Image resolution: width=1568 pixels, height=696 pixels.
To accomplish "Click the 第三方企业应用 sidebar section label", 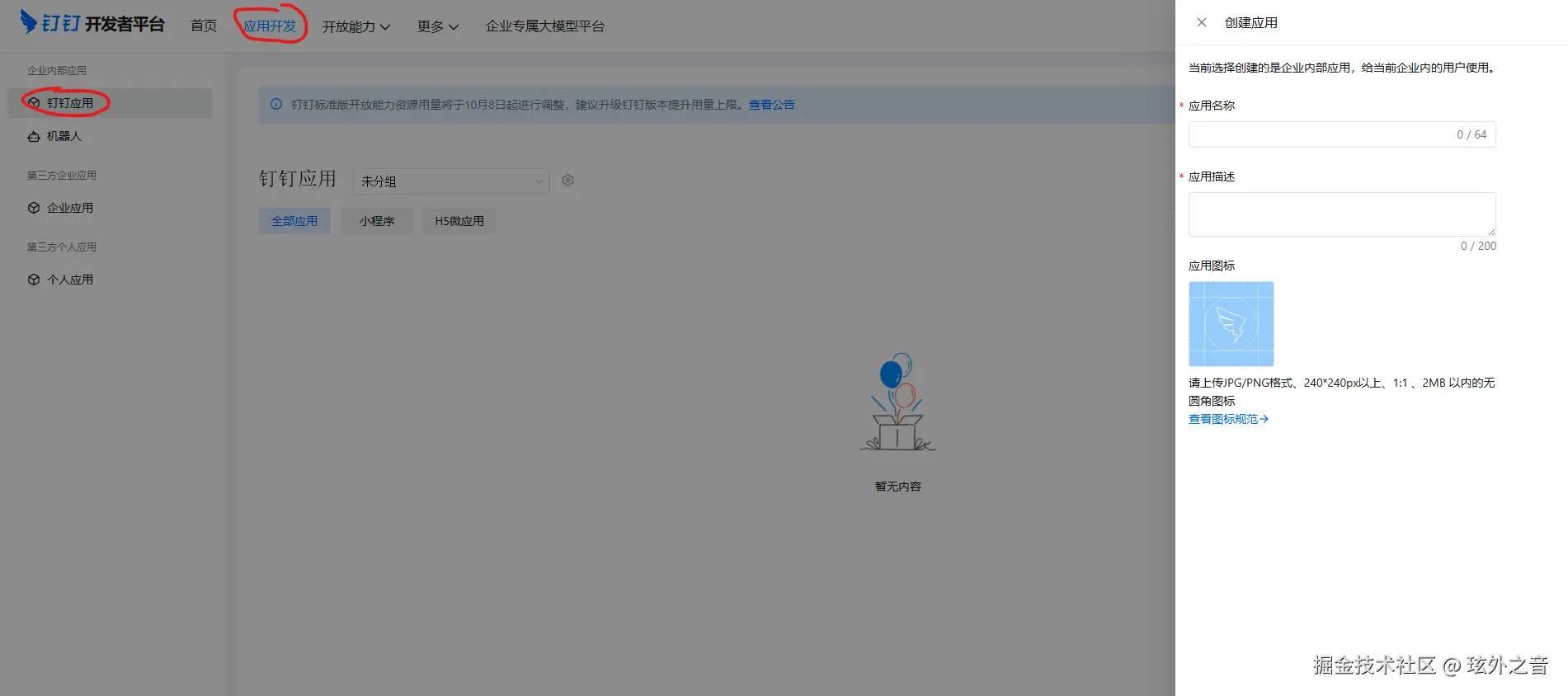I will [62, 176].
